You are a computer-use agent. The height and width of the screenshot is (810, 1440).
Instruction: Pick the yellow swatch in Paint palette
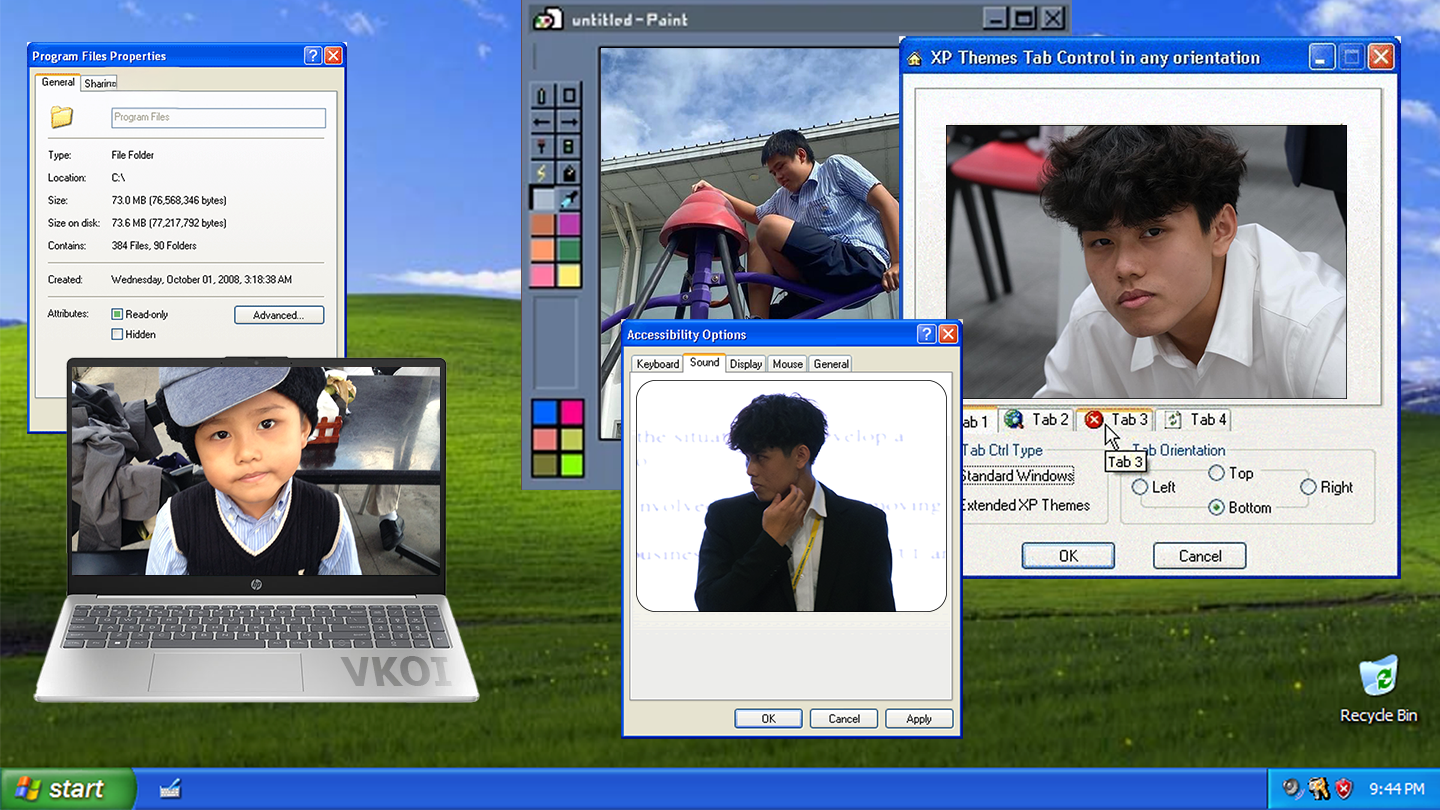click(x=568, y=276)
